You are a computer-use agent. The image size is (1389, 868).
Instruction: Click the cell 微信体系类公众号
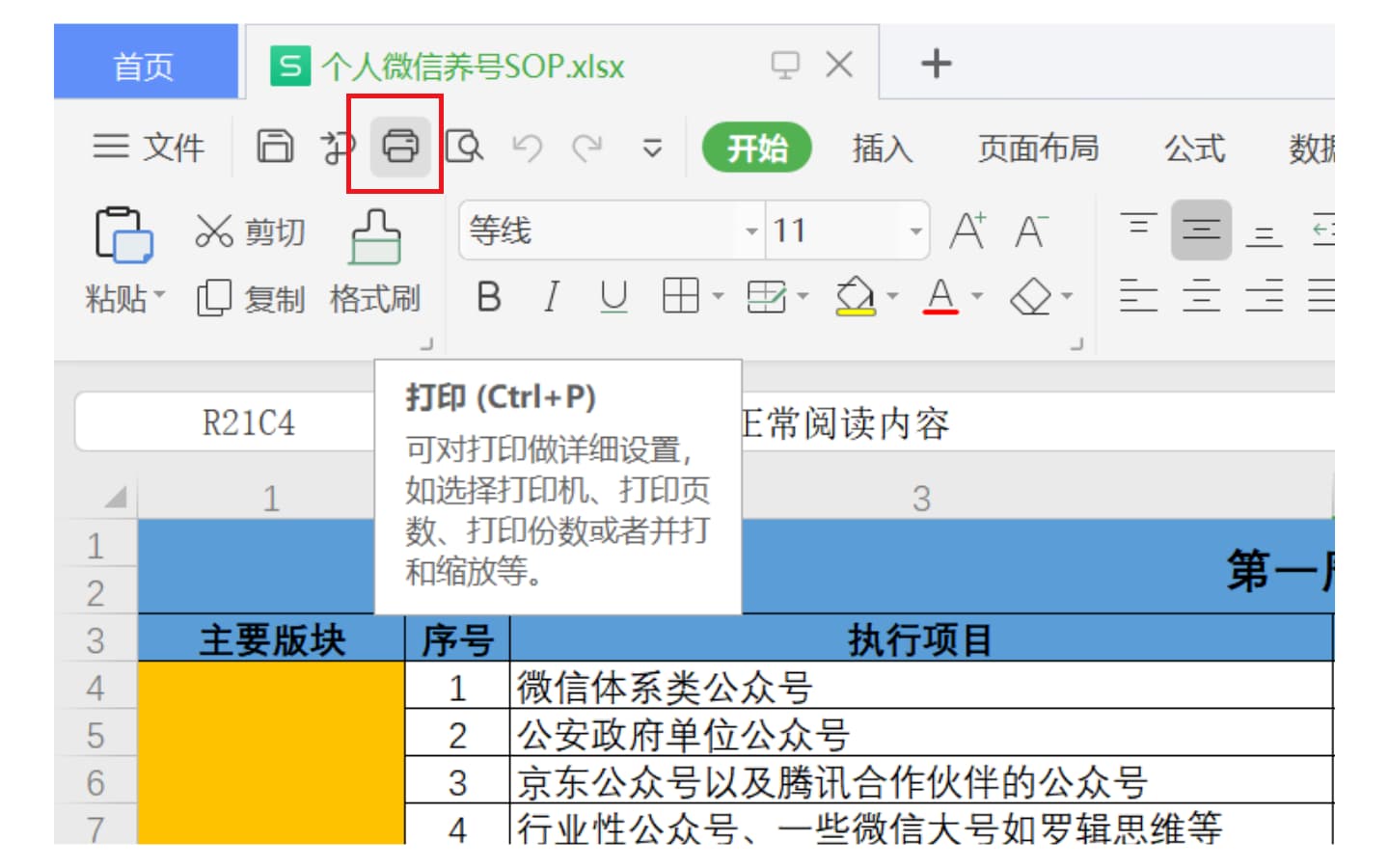pyautogui.click(x=920, y=687)
